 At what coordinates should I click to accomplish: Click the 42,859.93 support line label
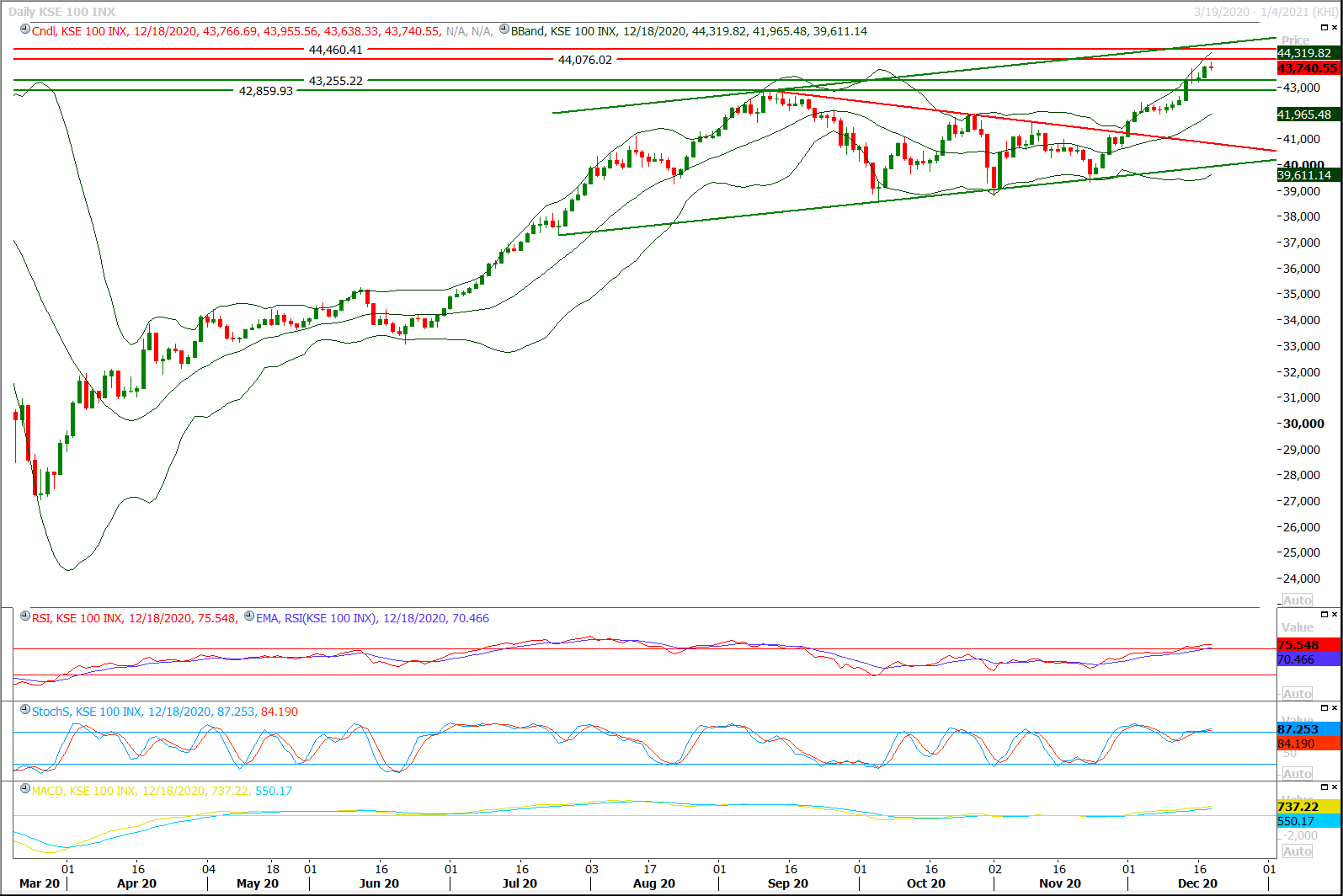[x=266, y=91]
